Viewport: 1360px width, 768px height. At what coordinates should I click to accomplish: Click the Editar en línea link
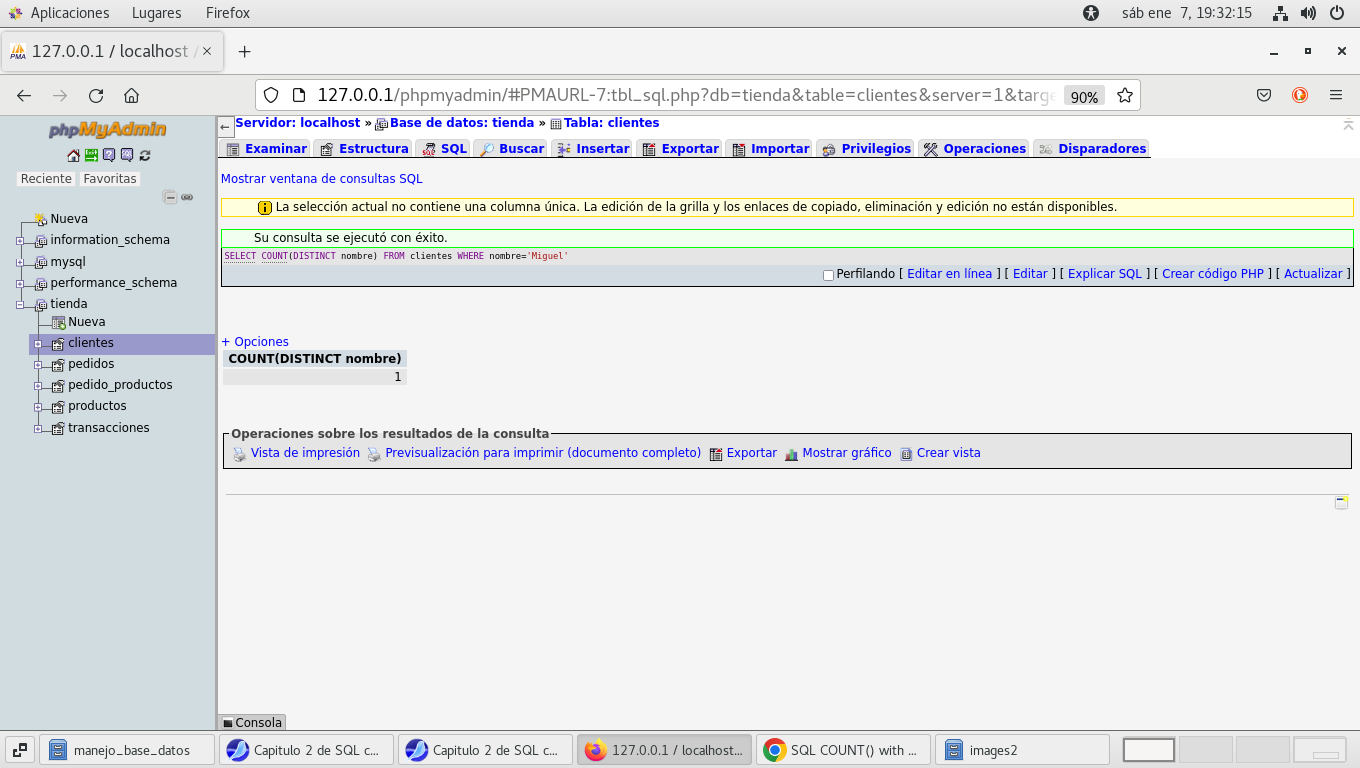click(x=949, y=274)
